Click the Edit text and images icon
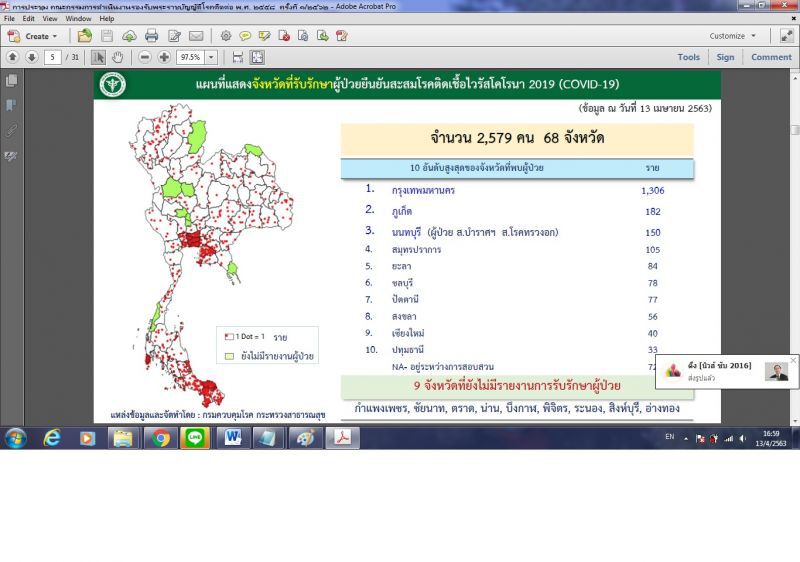The height and width of the screenshot is (562, 800). (174, 36)
